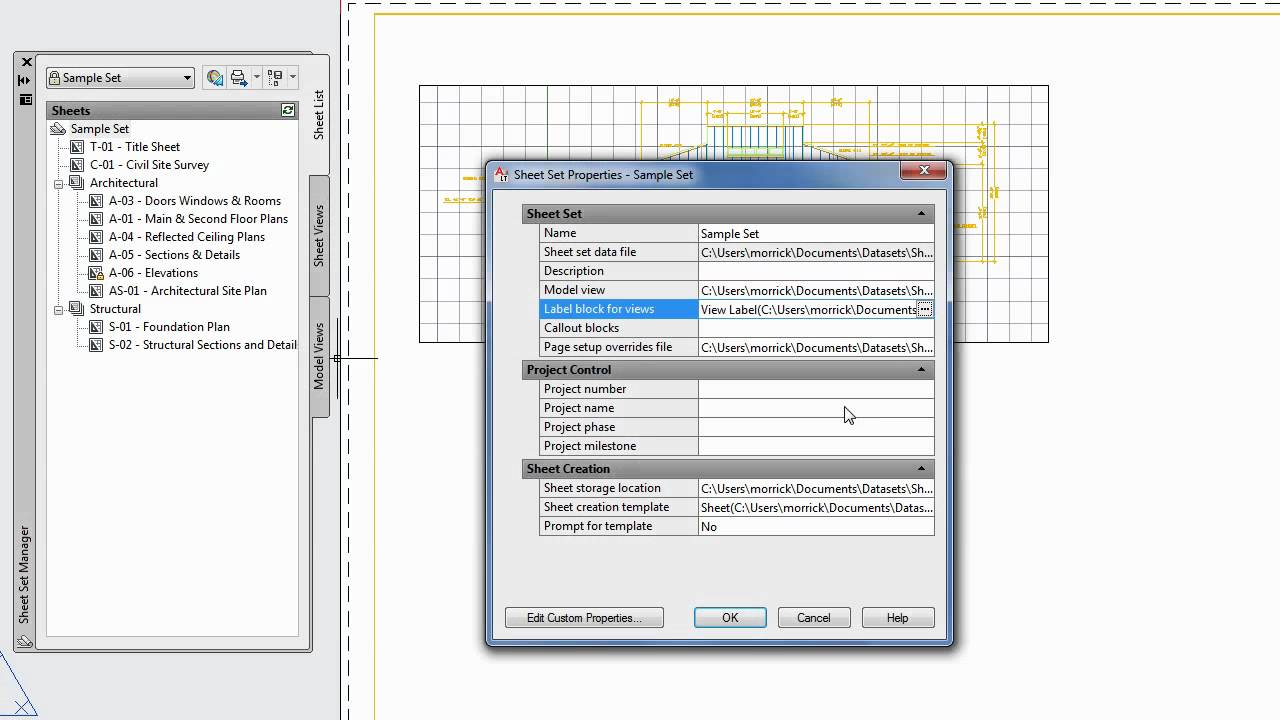1280x720 pixels.
Task: Click the Sheet Selections icon
Action: [275, 77]
